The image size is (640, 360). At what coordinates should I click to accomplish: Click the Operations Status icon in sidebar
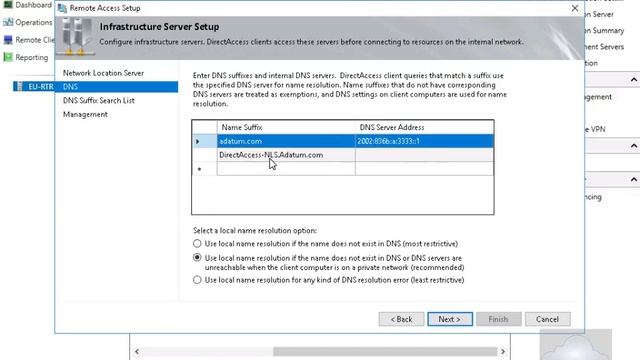coord(8,22)
